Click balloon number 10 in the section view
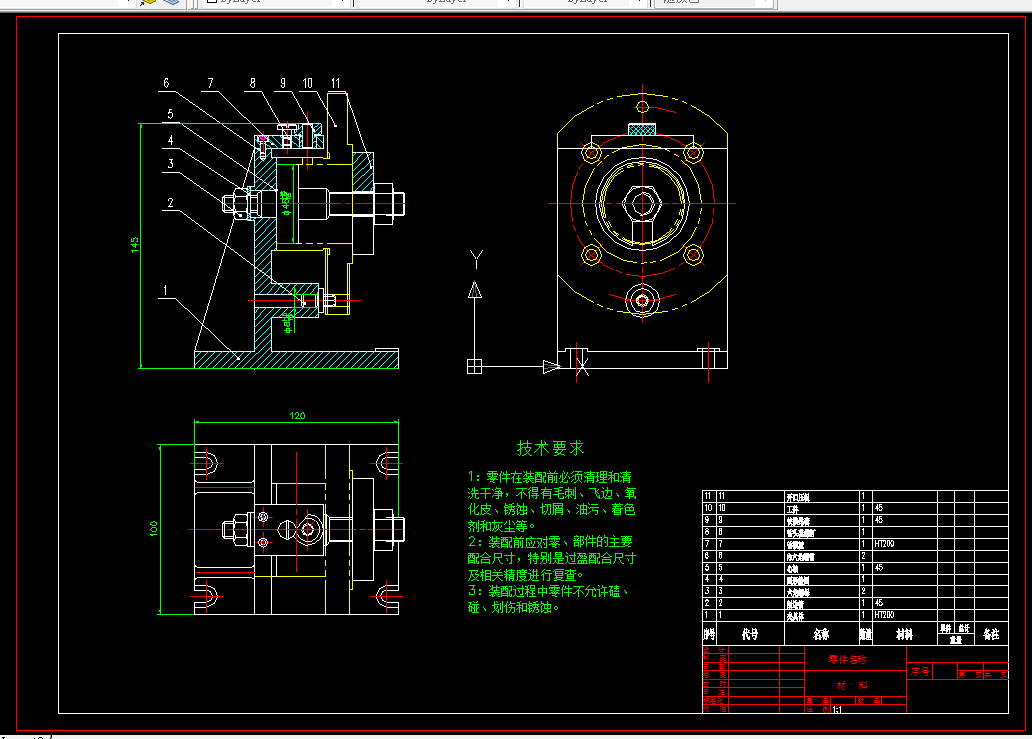The image size is (1032, 739). 307,83
